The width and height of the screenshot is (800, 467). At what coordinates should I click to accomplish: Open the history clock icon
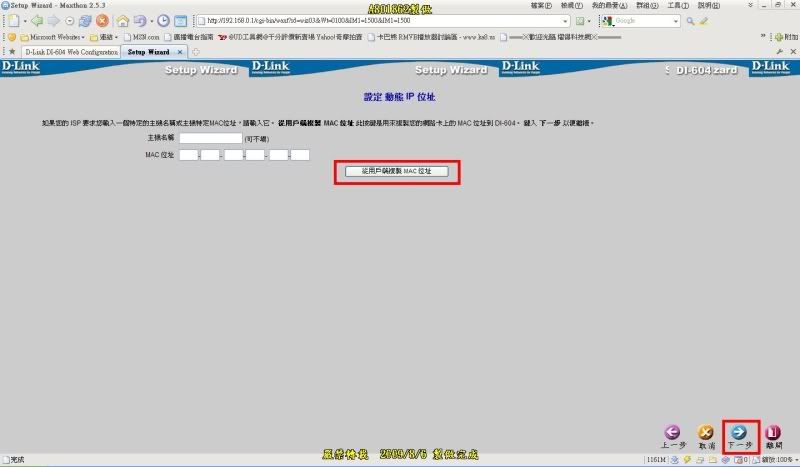[x=163, y=21]
